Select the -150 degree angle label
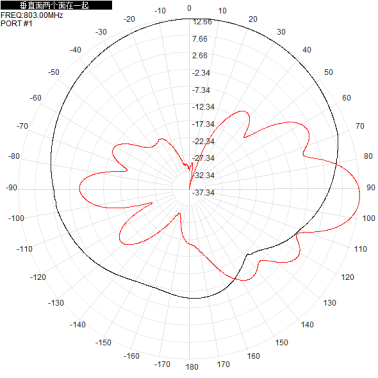Screen dimensions: 378x378 click(x=104, y=342)
